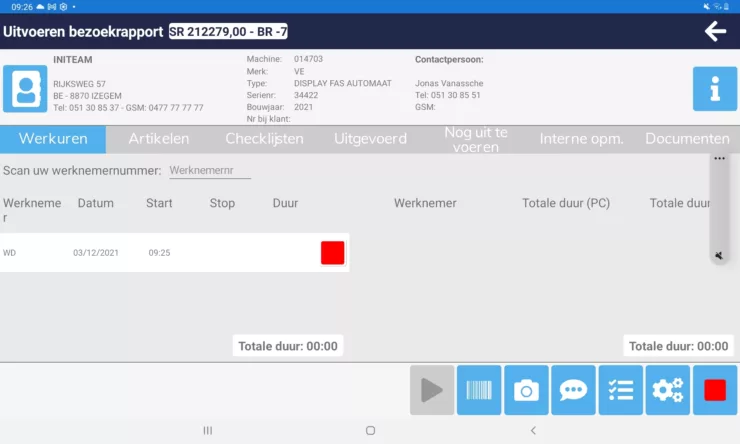Tap the Android home button
The height and width of the screenshot is (444, 740).
tap(370, 430)
